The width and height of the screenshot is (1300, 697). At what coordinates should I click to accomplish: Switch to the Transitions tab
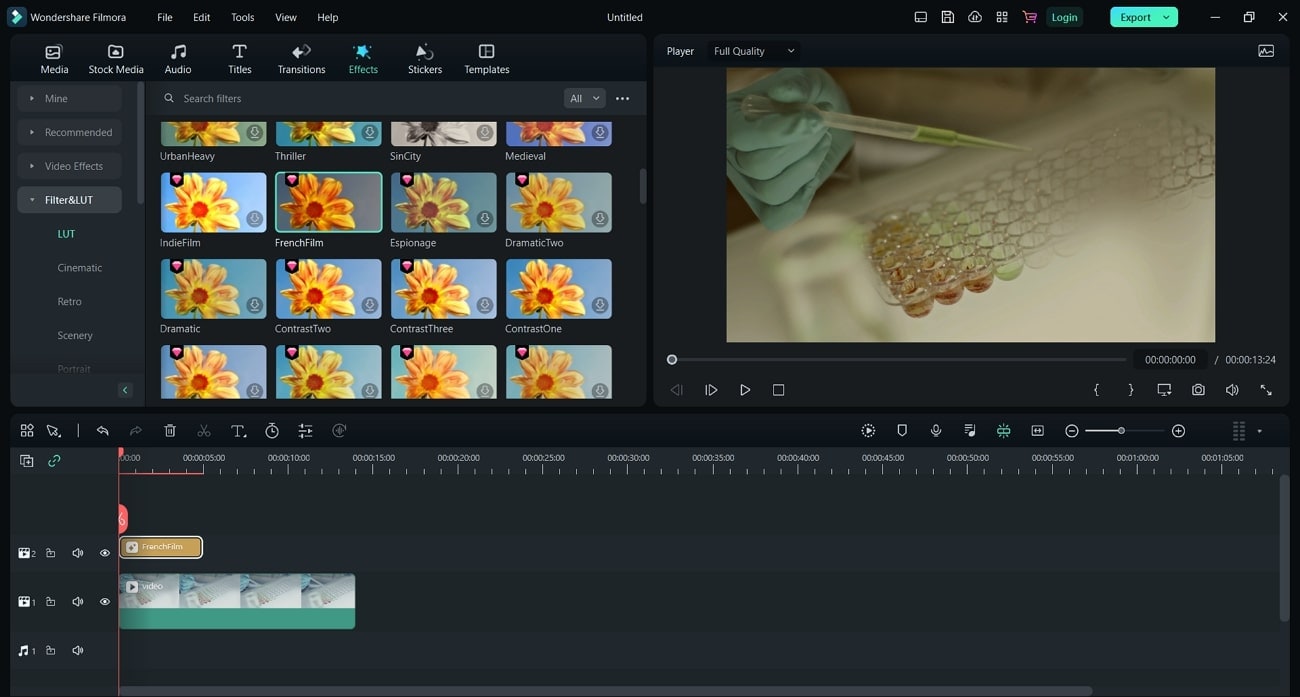pyautogui.click(x=301, y=59)
